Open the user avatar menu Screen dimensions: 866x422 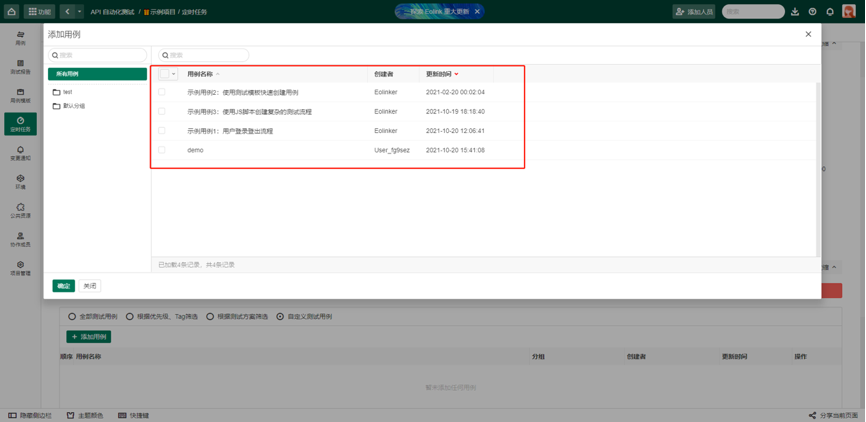848,11
